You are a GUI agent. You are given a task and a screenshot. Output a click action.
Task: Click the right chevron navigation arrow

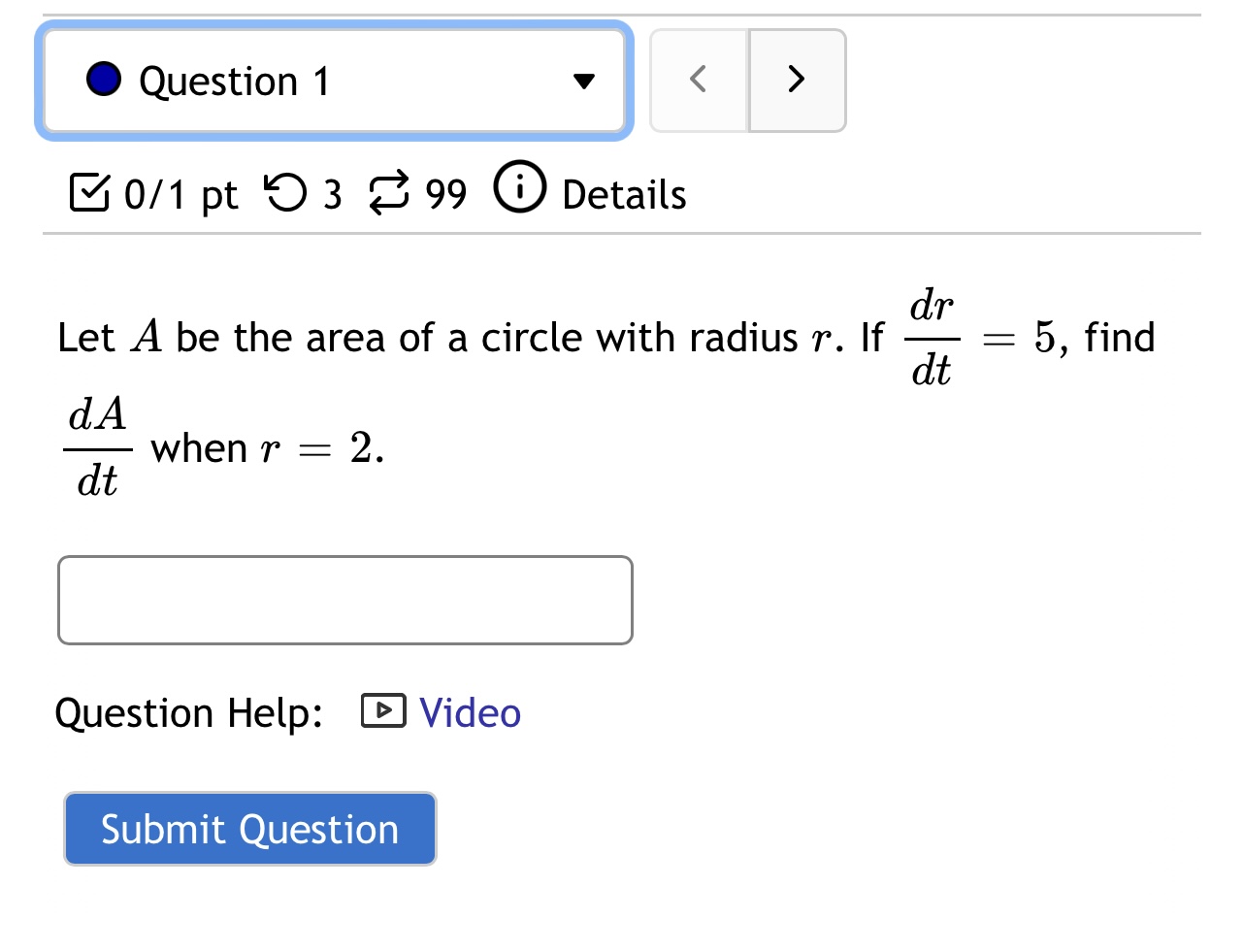point(797,81)
